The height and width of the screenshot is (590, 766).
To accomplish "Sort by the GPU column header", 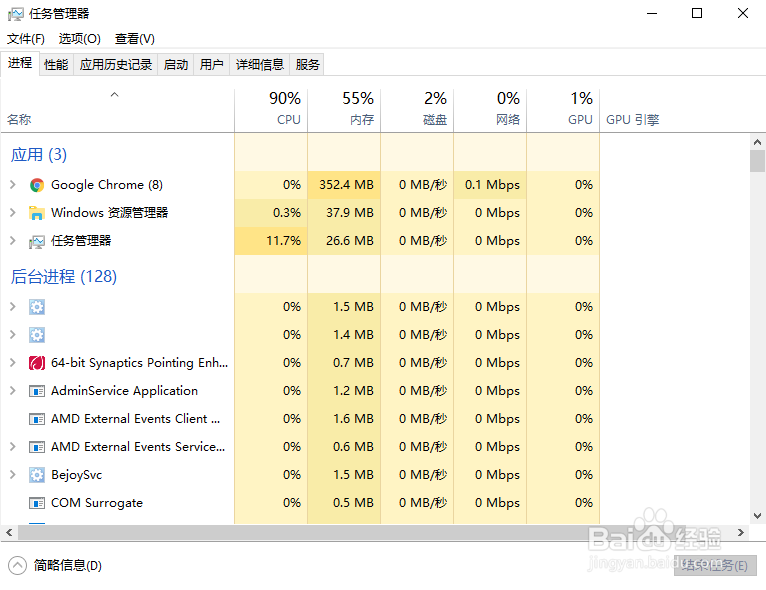I will click(563, 110).
